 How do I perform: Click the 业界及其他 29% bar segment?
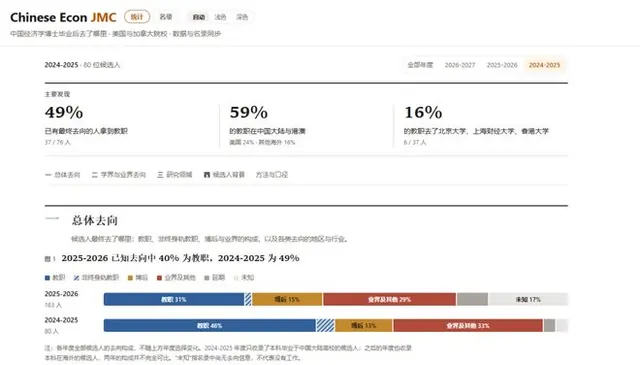389,299
